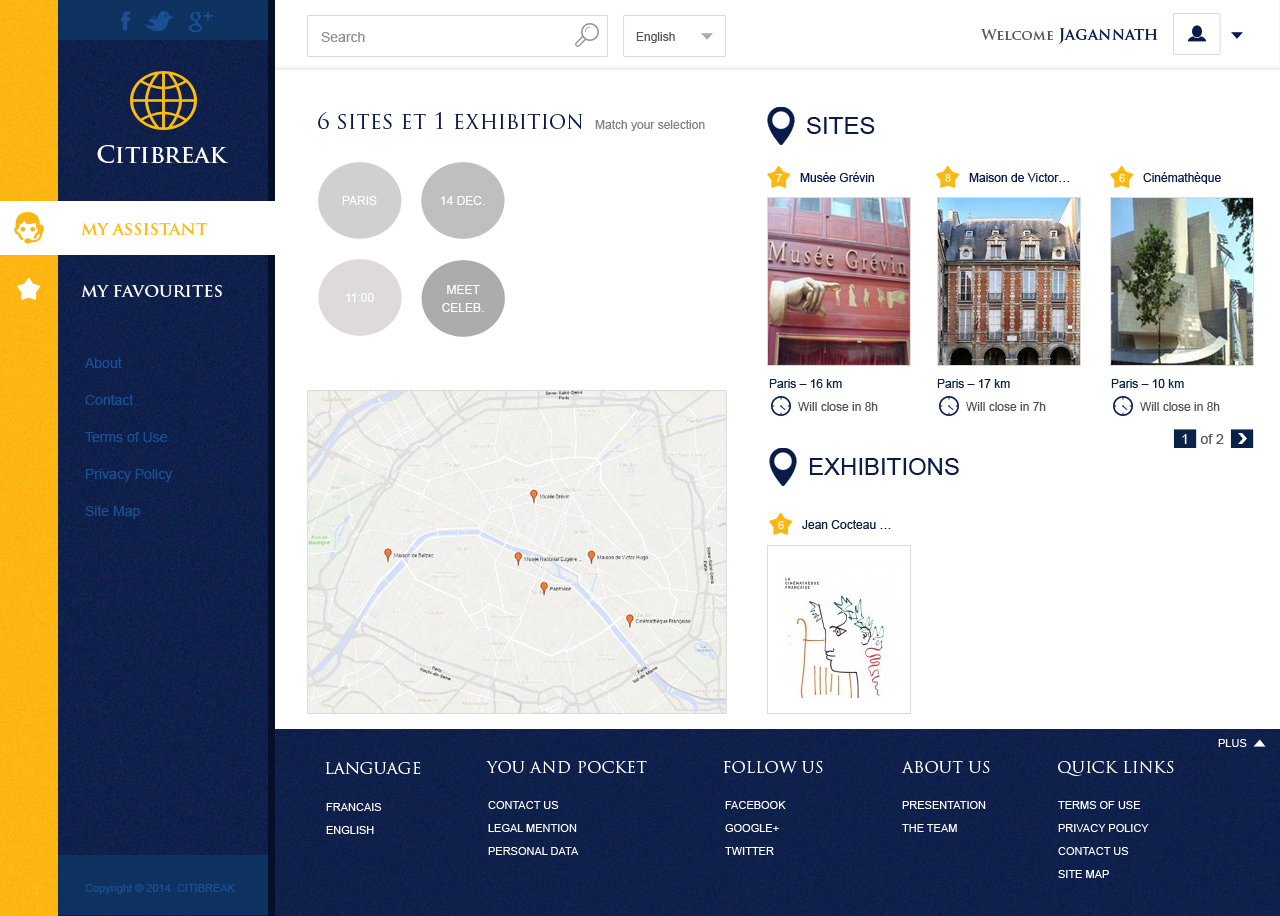The image size is (1280, 916).
Task: Open the Google Plus icon in sidebar
Action: [x=201, y=21]
